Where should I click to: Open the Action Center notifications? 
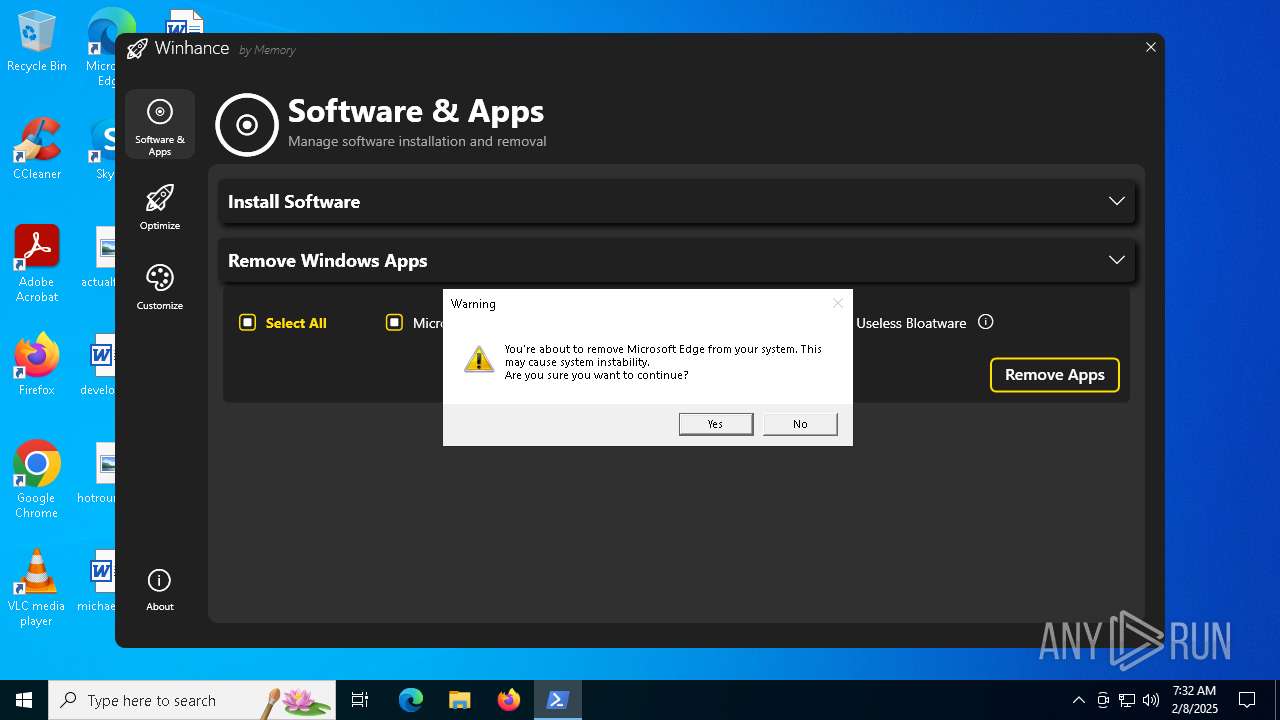pyautogui.click(x=1247, y=700)
